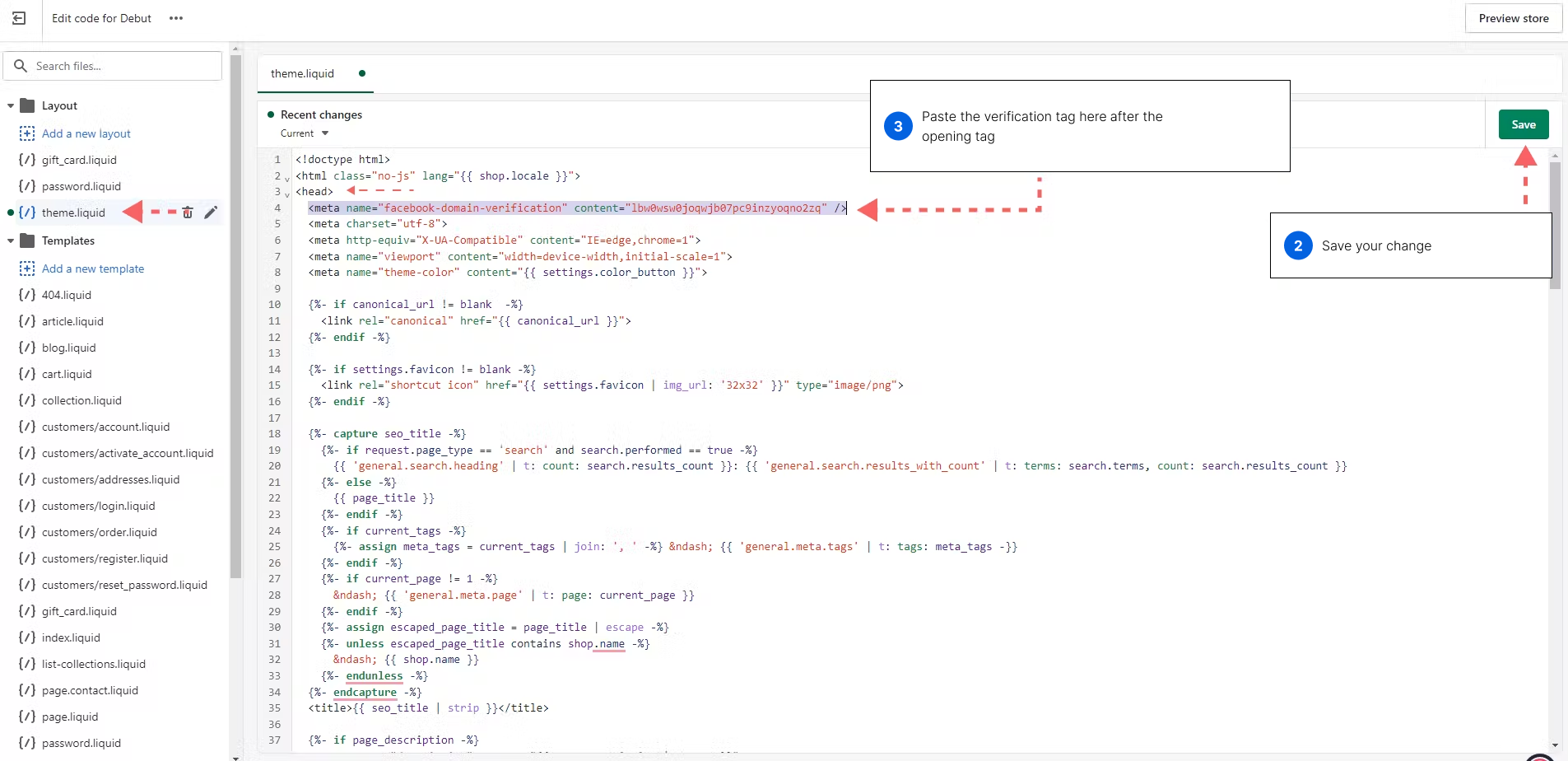Image resolution: width=1568 pixels, height=761 pixels.
Task: Open gift_card.liquid in the Templates folder
Action: pyautogui.click(x=79, y=611)
